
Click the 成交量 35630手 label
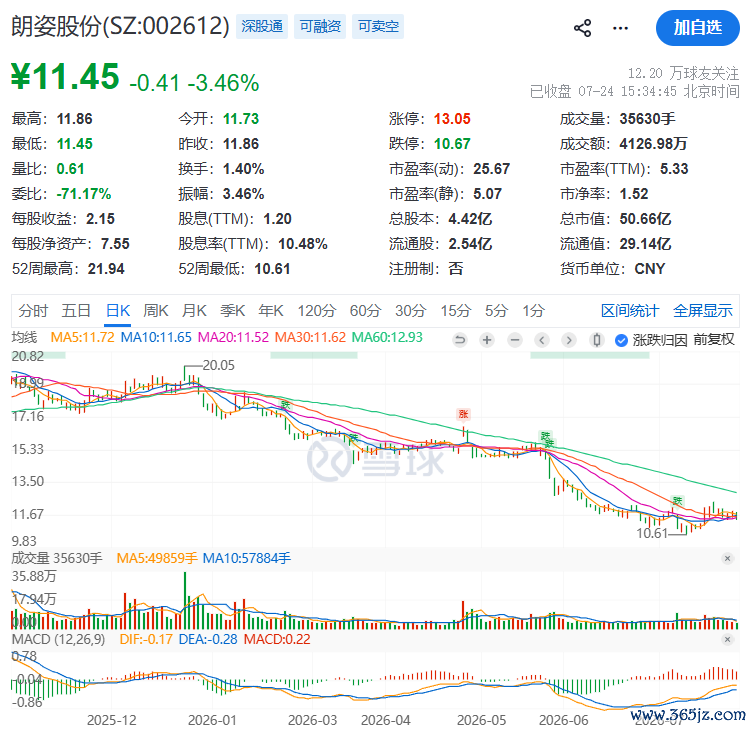point(57,558)
